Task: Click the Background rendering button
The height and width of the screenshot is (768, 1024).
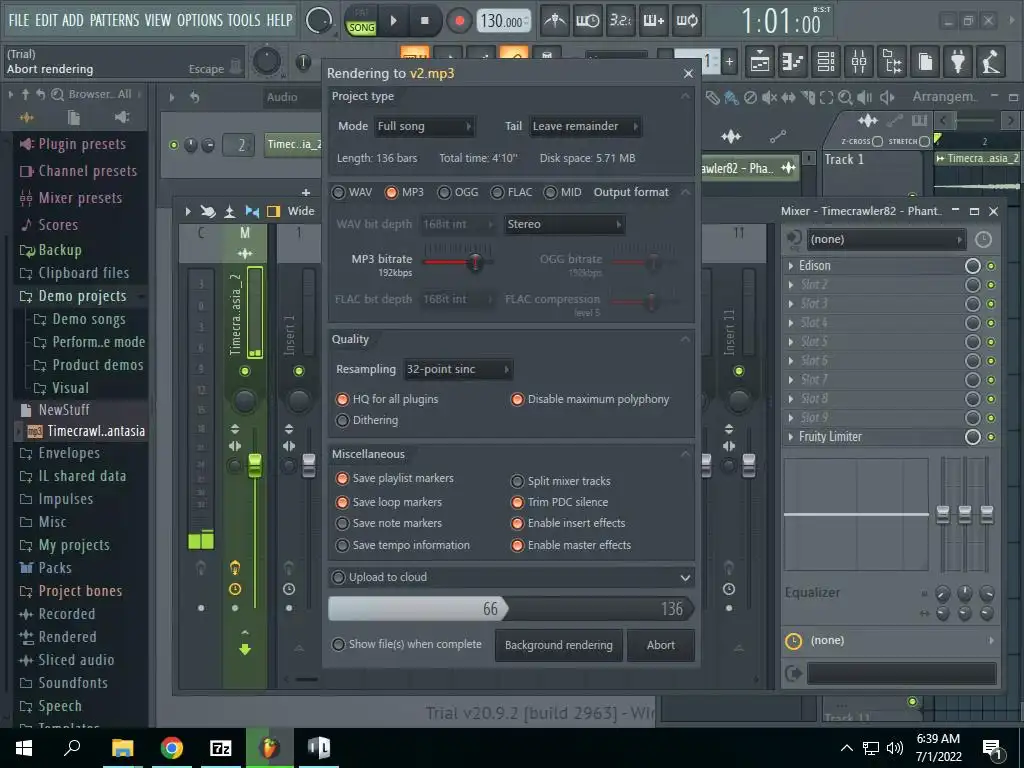Action: (x=558, y=645)
